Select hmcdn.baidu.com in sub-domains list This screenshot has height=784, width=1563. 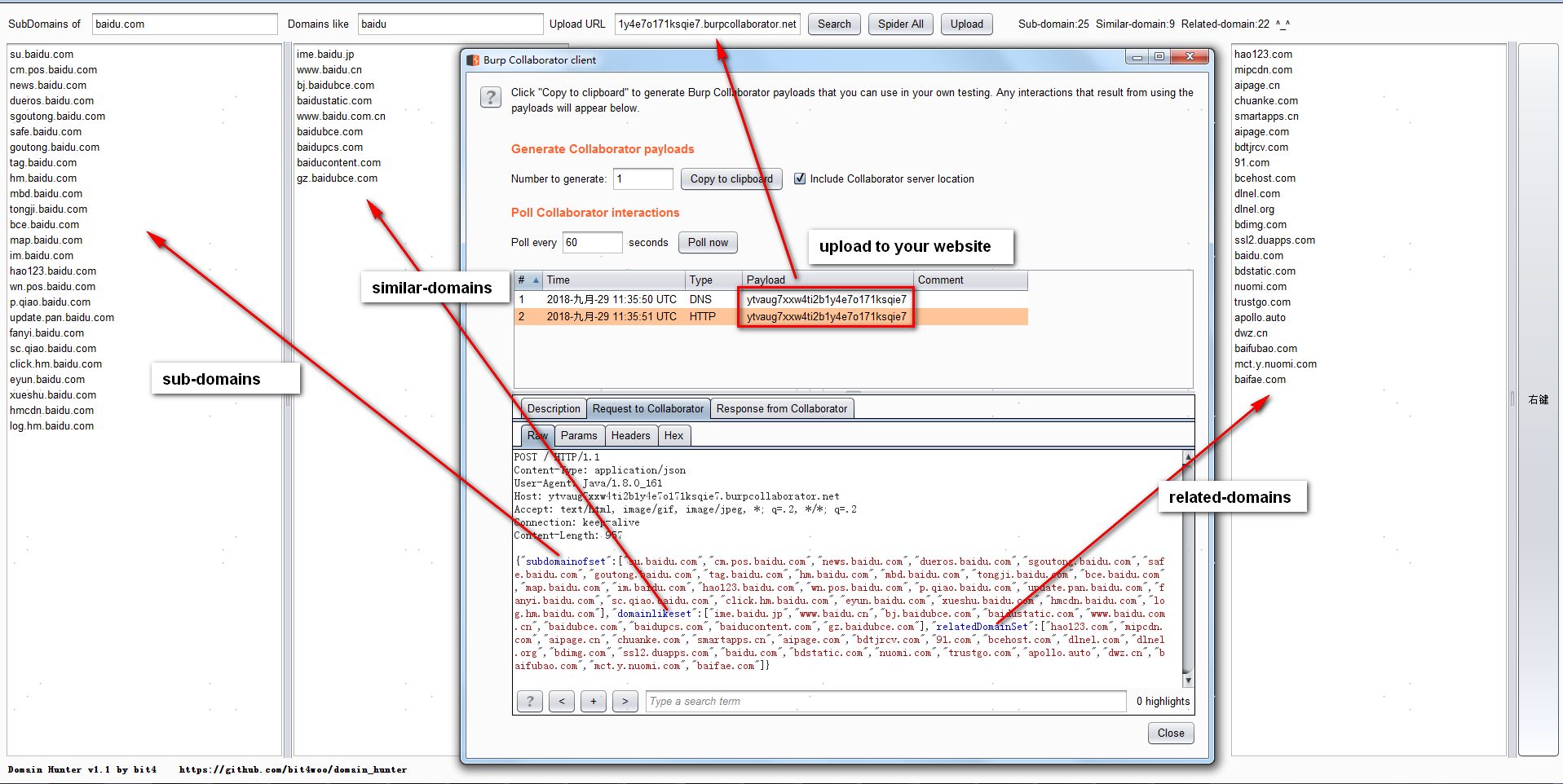tap(51, 410)
